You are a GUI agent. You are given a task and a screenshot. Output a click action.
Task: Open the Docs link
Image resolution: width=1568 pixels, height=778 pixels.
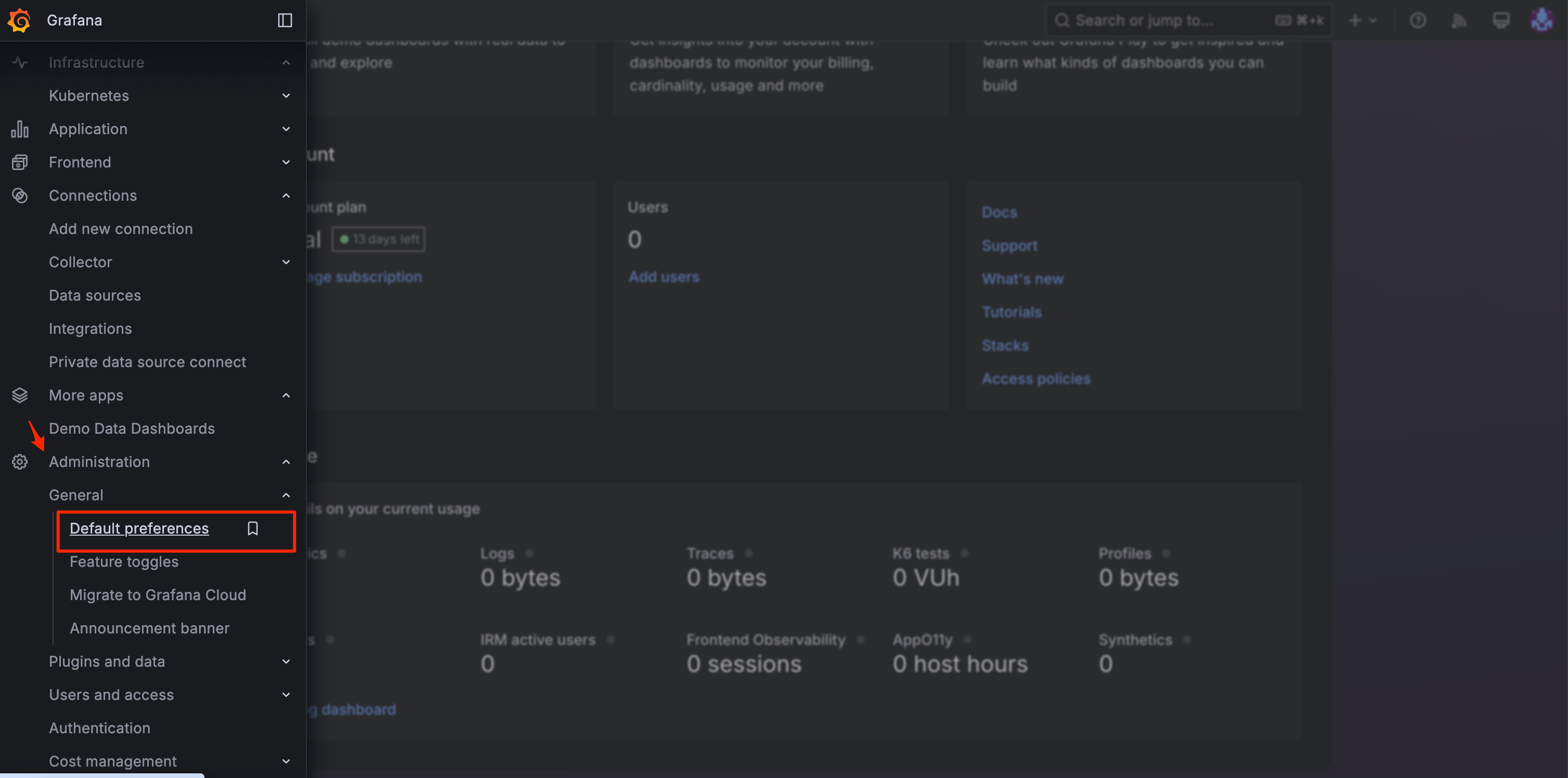(x=999, y=213)
